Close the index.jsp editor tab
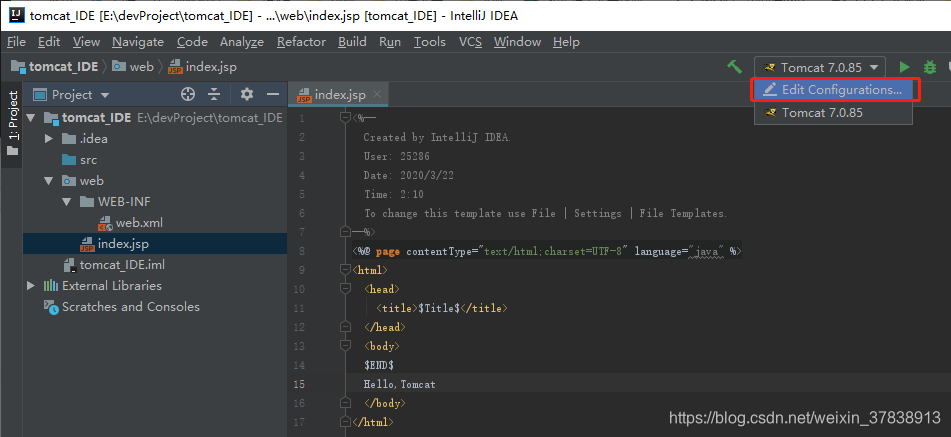 [x=377, y=95]
